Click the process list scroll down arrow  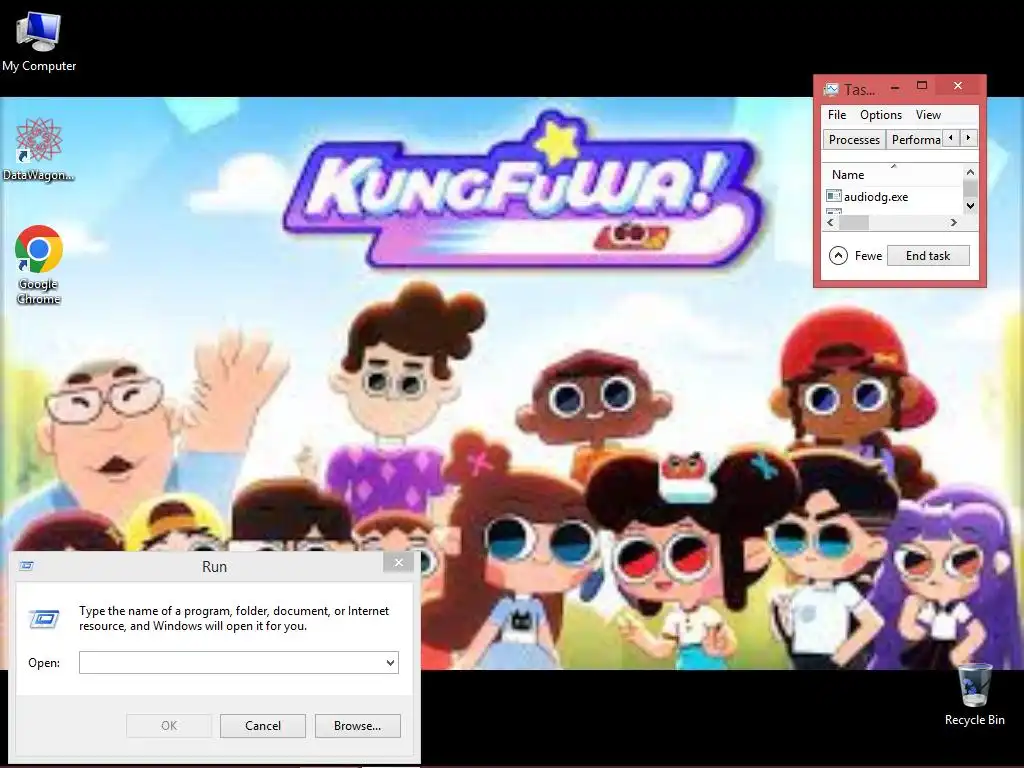click(x=970, y=206)
